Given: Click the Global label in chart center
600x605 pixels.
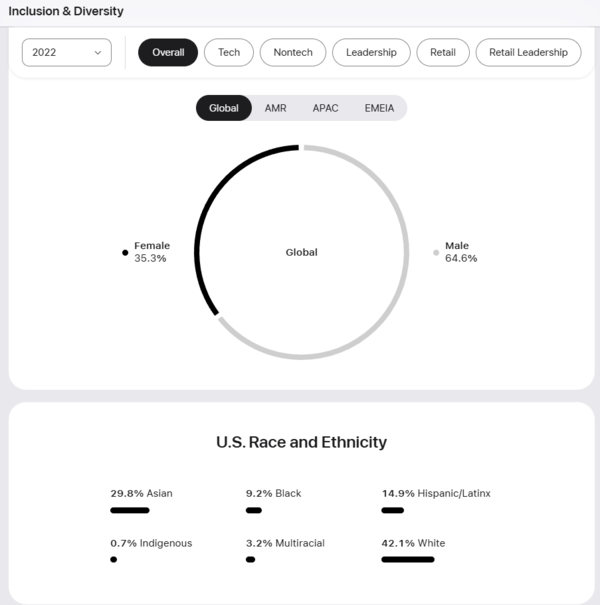Looking at the screenshot, I should [x=301, y=253].
